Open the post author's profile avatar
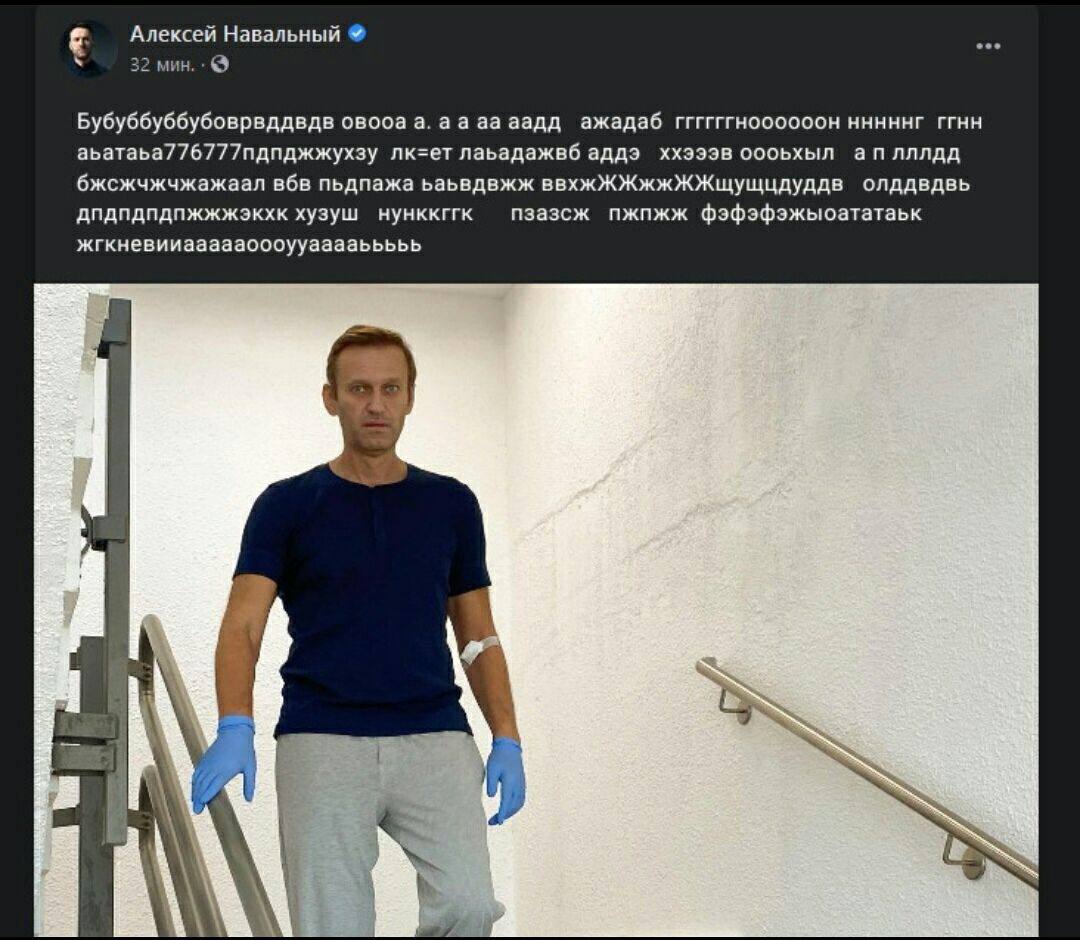The image size is (1080, 940). 87,48
